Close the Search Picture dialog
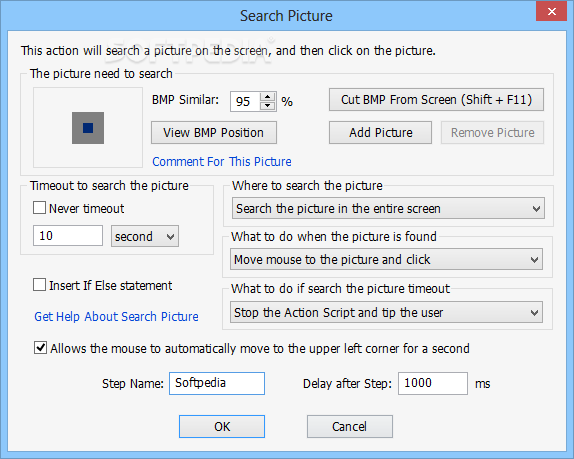Screen dimensions: 574x459 [551, 12]
